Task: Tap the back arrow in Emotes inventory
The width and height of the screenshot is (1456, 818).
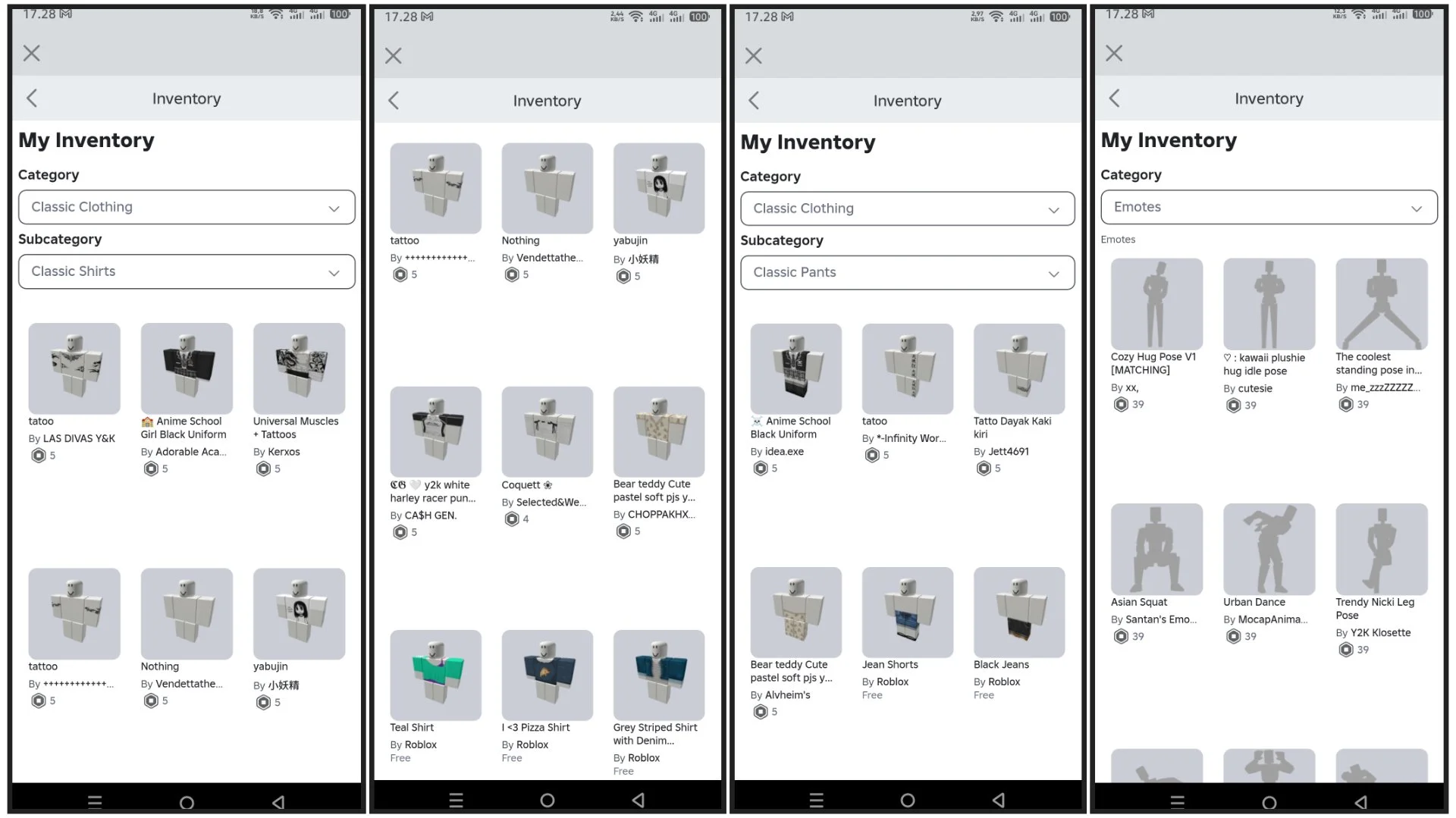Action: [x=1114, y=98]
